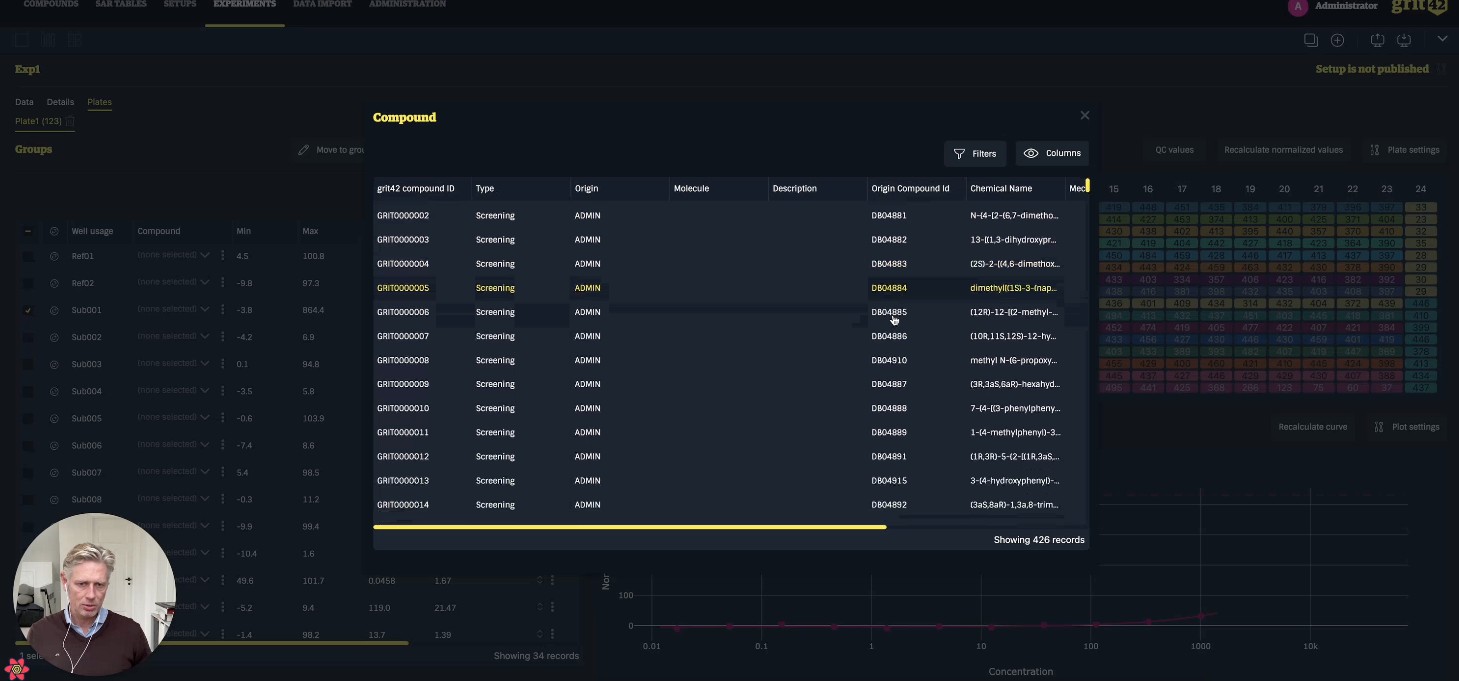The image size is (1459, 681).
Task: Toggle the select-all checkbox in Groups header
Action: point(28,231)
